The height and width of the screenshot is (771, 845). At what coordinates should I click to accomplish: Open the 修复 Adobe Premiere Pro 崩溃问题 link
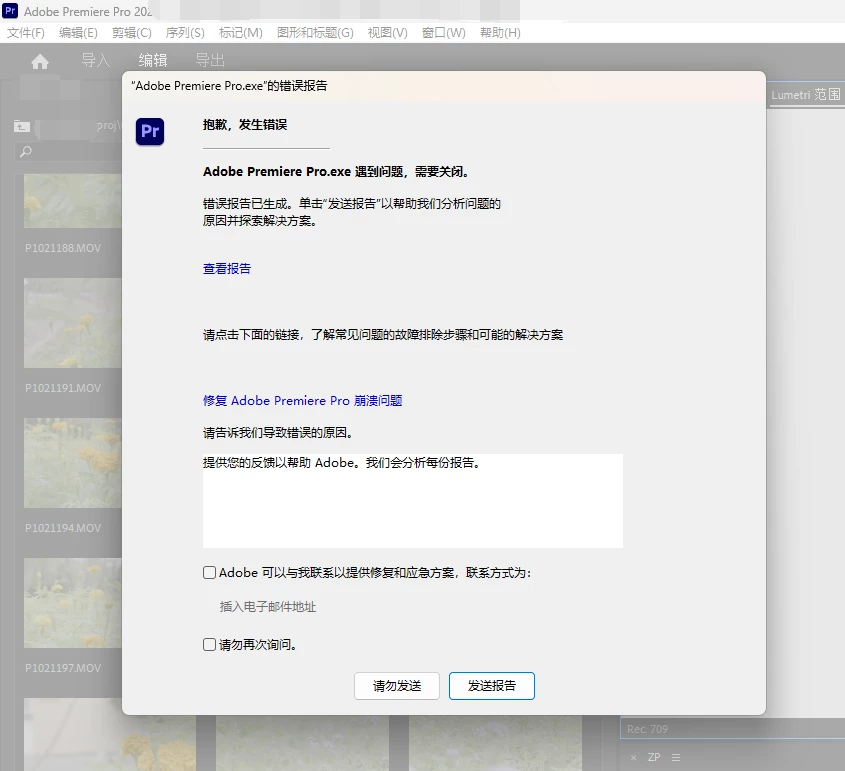pos(302,400)
